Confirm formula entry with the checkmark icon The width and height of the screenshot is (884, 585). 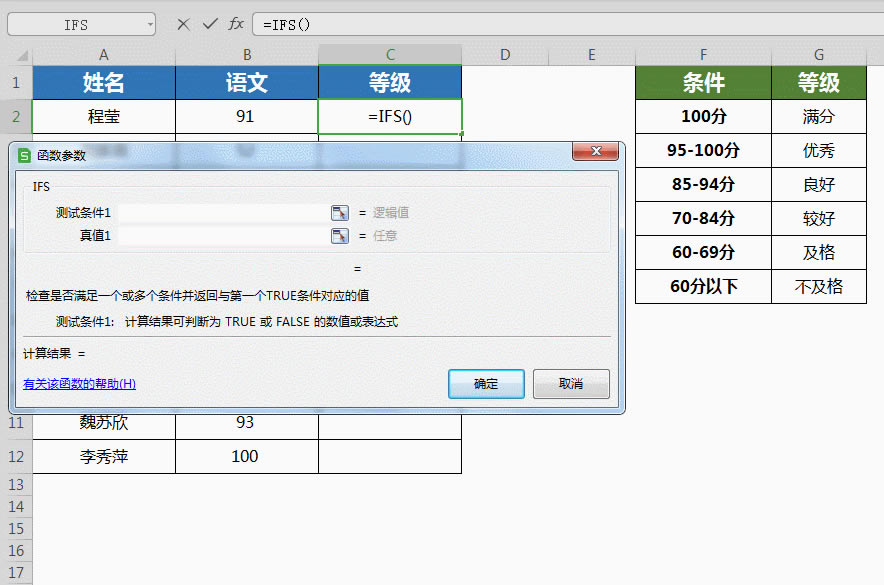click(x=210, y=24)
